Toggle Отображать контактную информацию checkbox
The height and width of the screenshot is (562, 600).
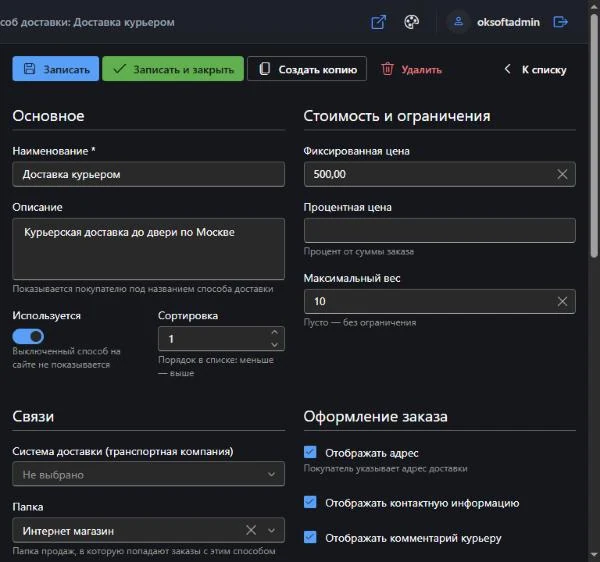[x=310, y=502]
